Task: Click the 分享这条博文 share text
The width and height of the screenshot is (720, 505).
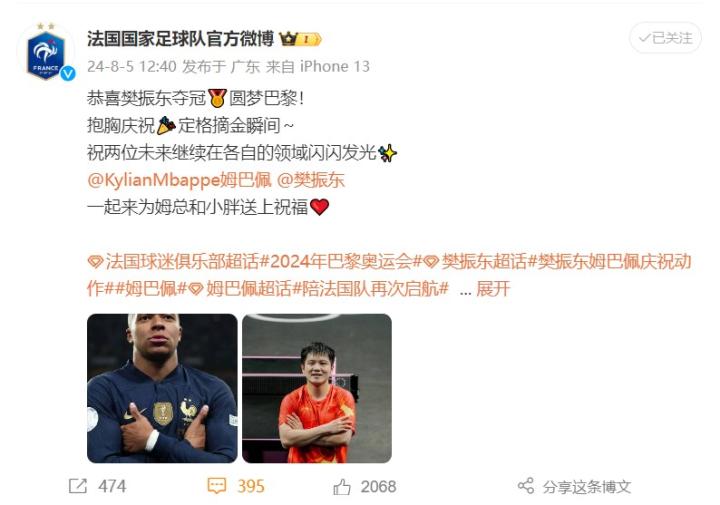Action: point(586,487)
